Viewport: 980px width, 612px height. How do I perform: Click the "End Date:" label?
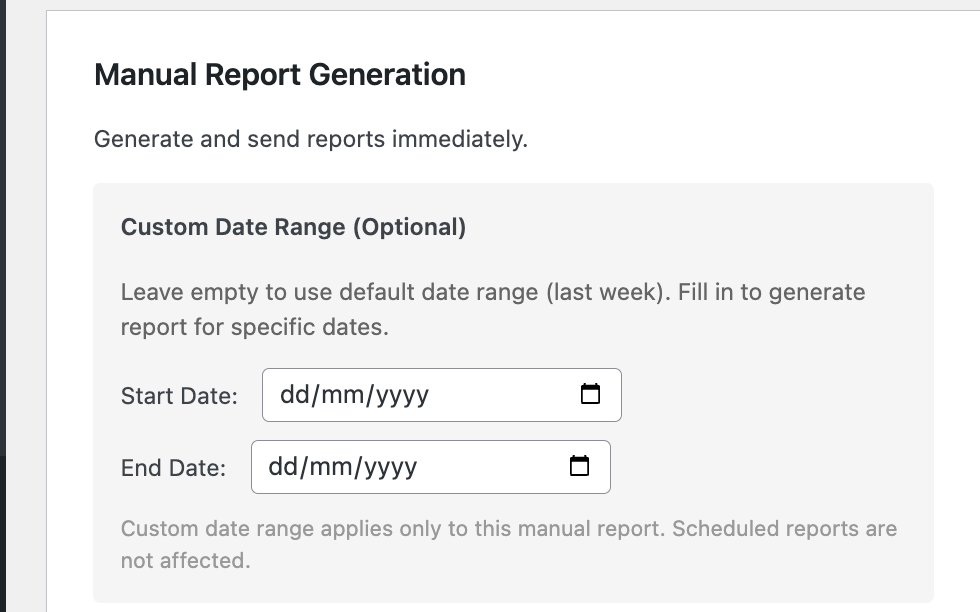tap(173, 467)
